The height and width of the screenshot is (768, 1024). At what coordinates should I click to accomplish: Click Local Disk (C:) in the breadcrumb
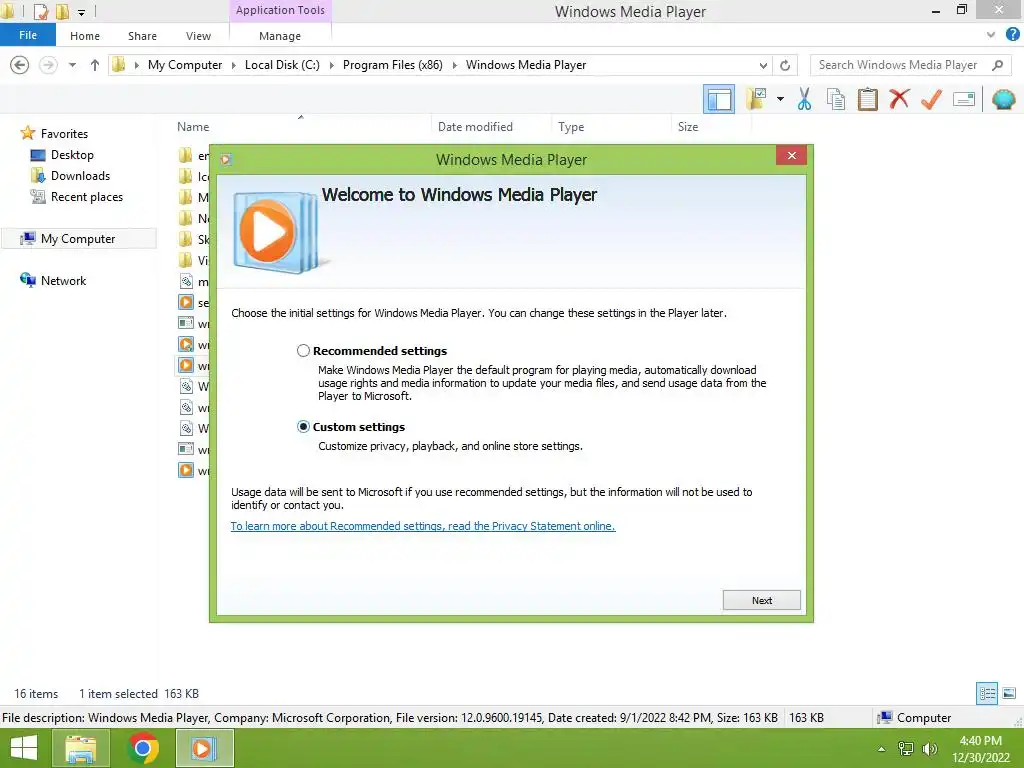tap(282, 65)
